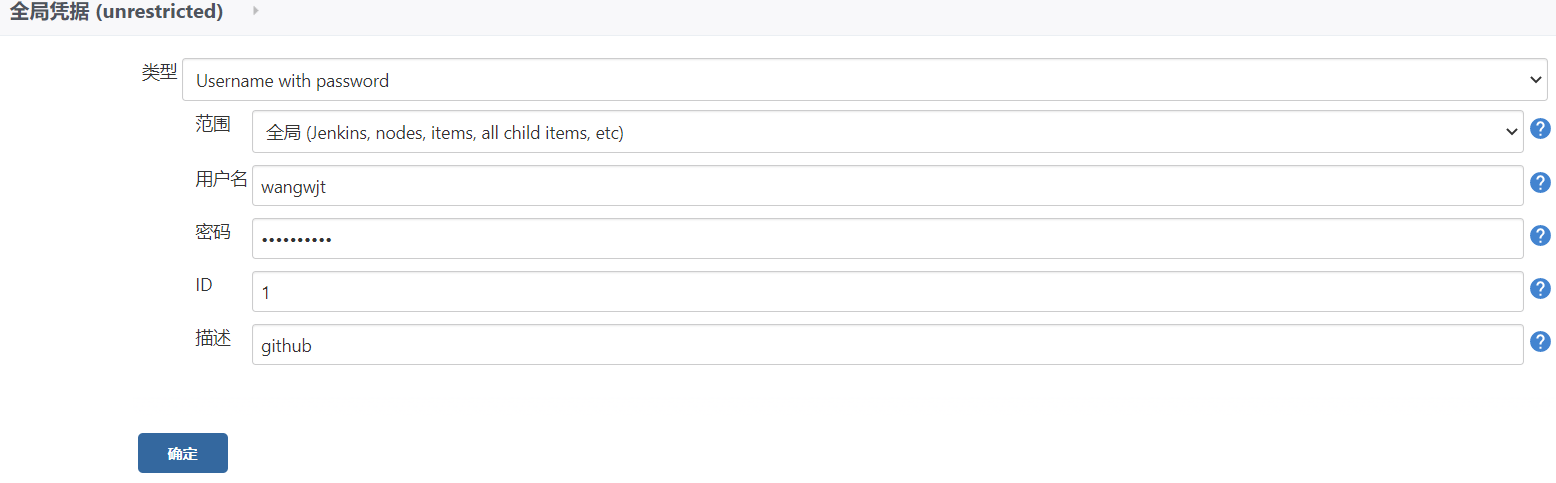This screenshot has width=1556, height=483.
Task: View help for the 描述 description field
Action: 1541,342
